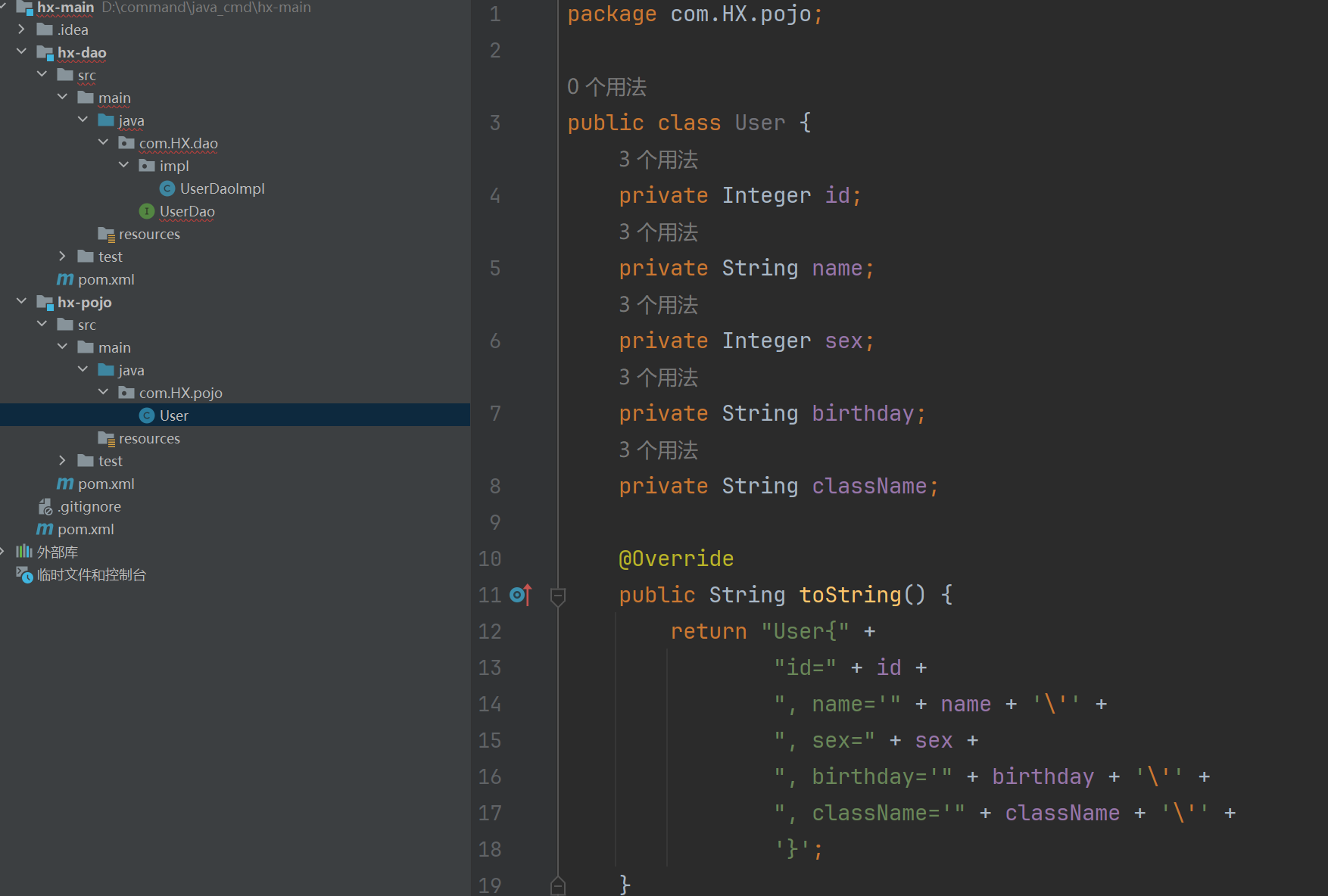The image size is (1328, 896).
Task: Click the .gitignore file icon
Action: pyautogui.click(x=45, y=506)
